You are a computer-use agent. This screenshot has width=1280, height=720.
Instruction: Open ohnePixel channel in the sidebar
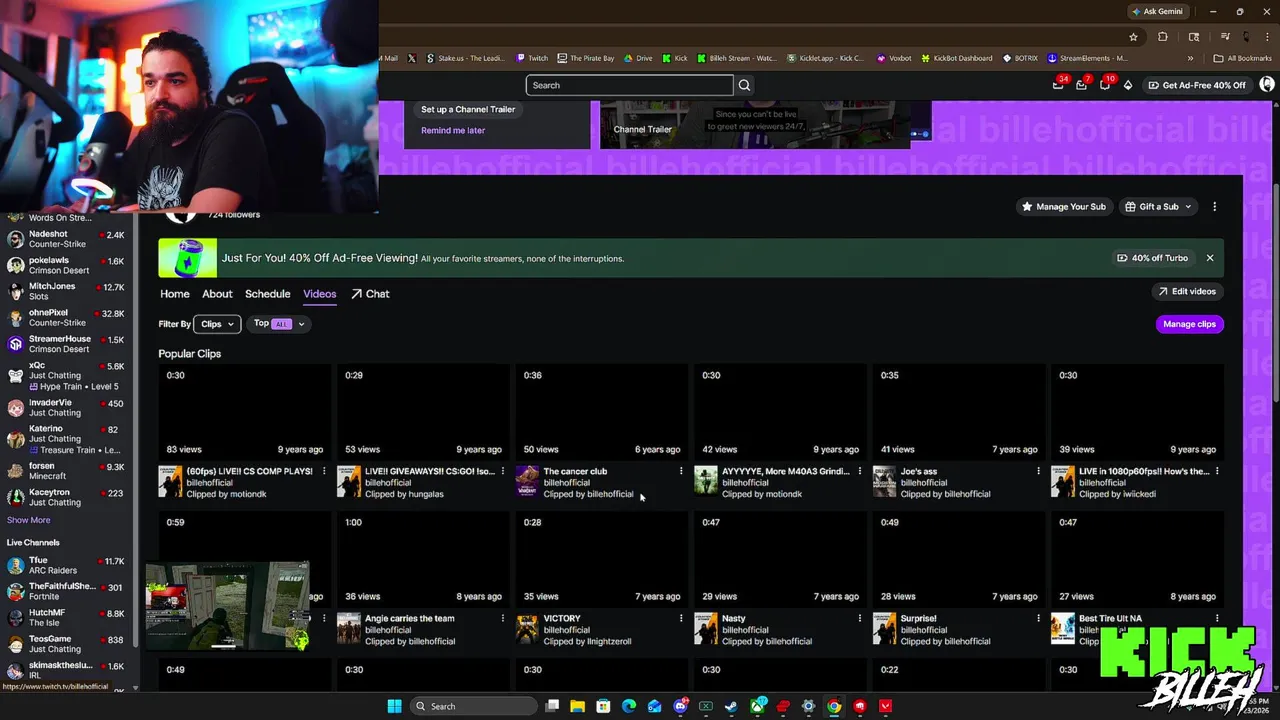point(66,318)
